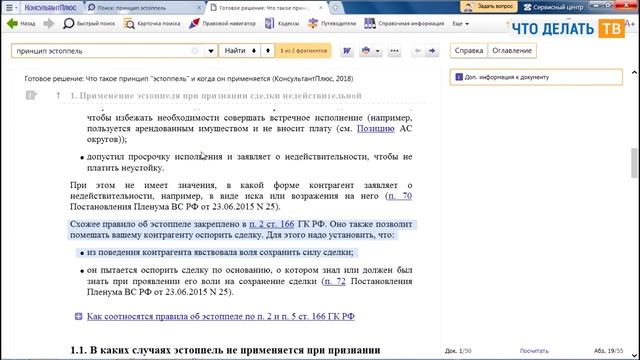Open the Кодексы section
The width and height of the screenshot is (640, 360).
[x=282, y=24]
